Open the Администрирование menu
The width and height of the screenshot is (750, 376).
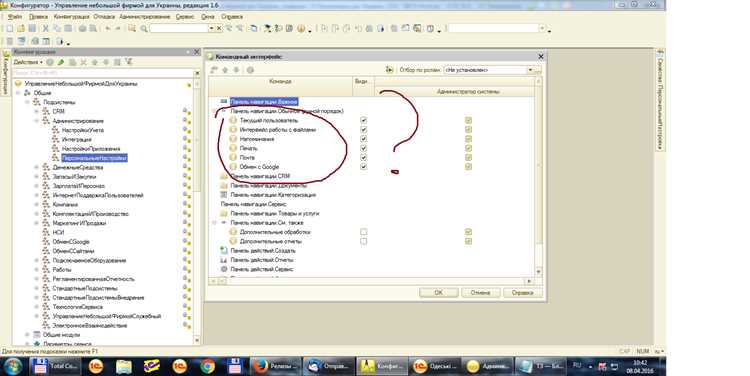[x=144, y=17]
